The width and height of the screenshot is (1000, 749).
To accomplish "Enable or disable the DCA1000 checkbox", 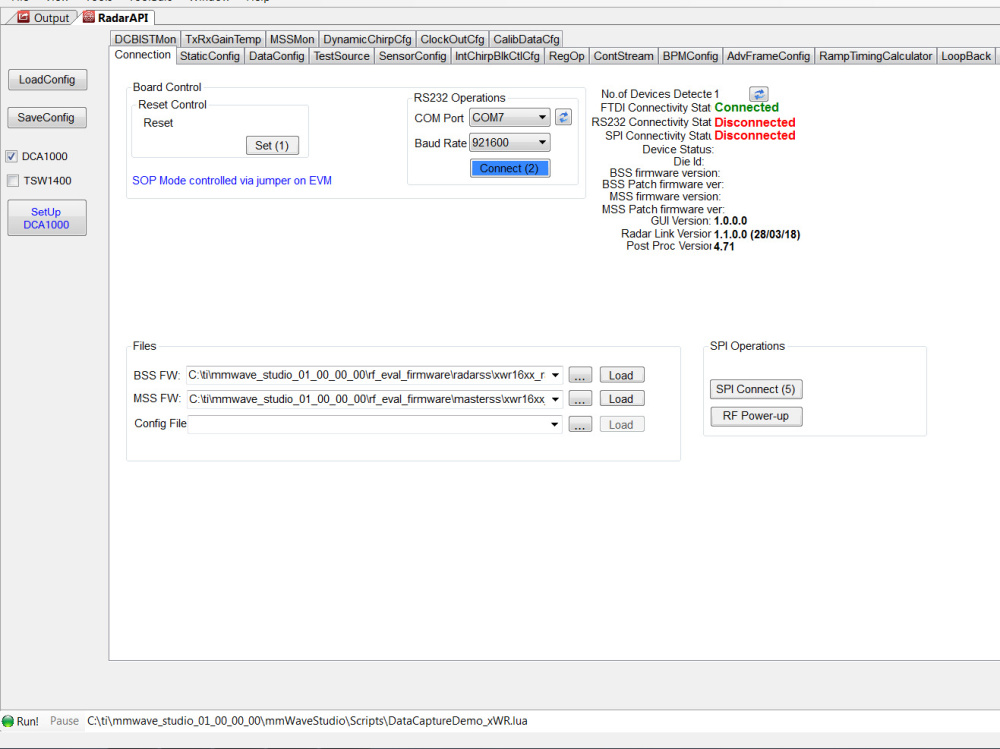I will [x=11, y=156].
